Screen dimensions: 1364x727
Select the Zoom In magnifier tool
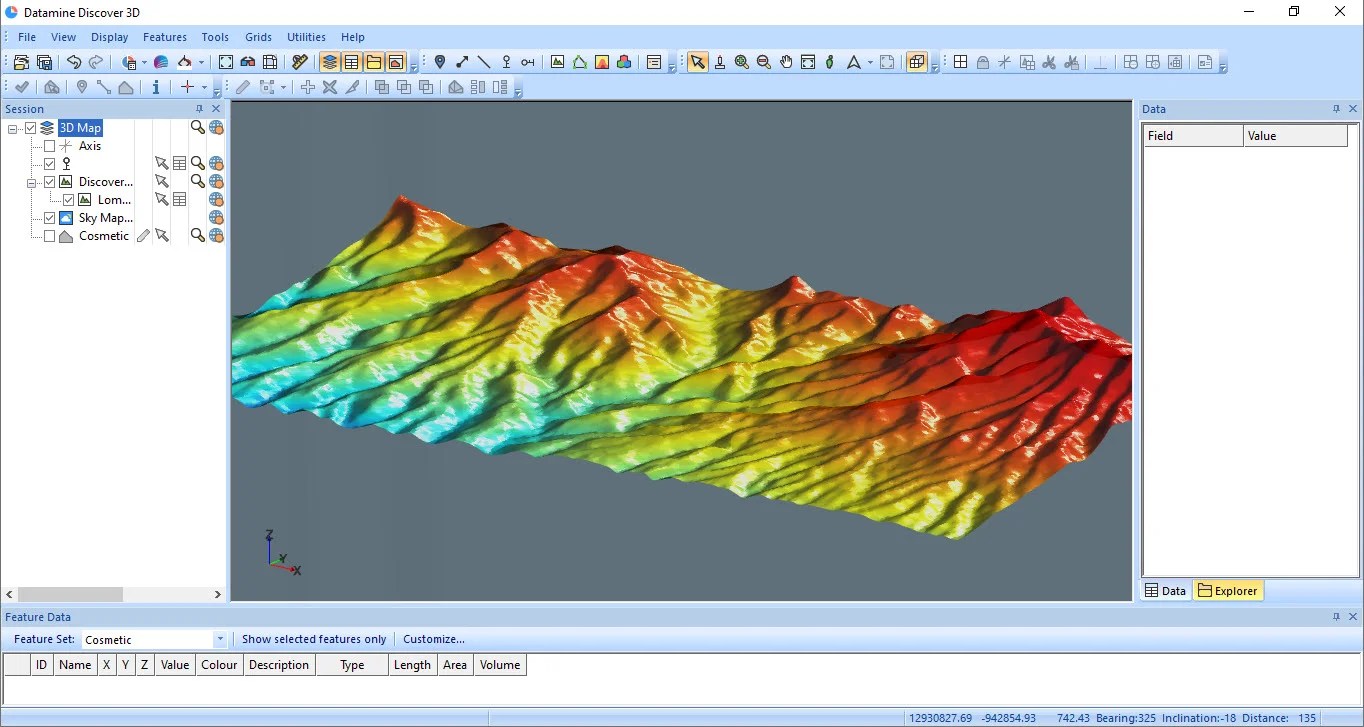(x=741, y=62)
